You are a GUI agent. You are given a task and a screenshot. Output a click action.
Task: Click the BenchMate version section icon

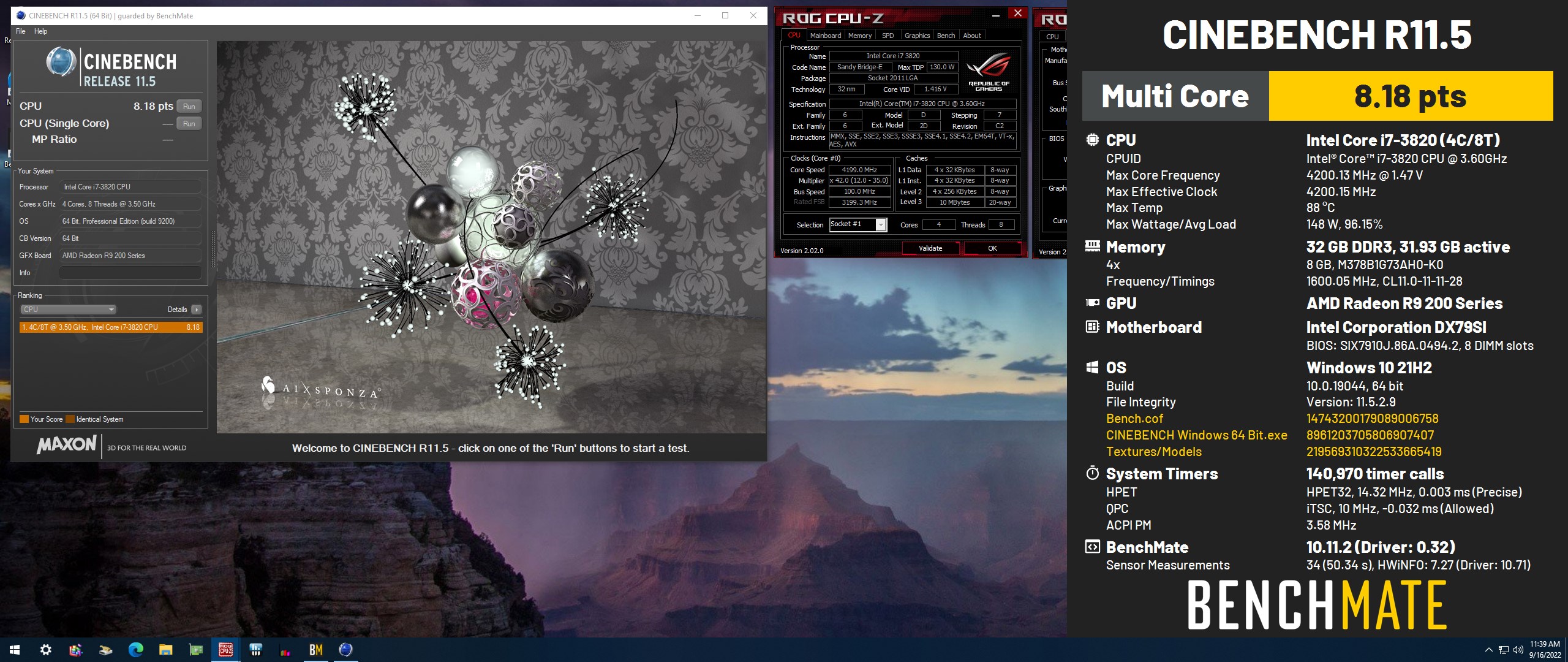1092,547
